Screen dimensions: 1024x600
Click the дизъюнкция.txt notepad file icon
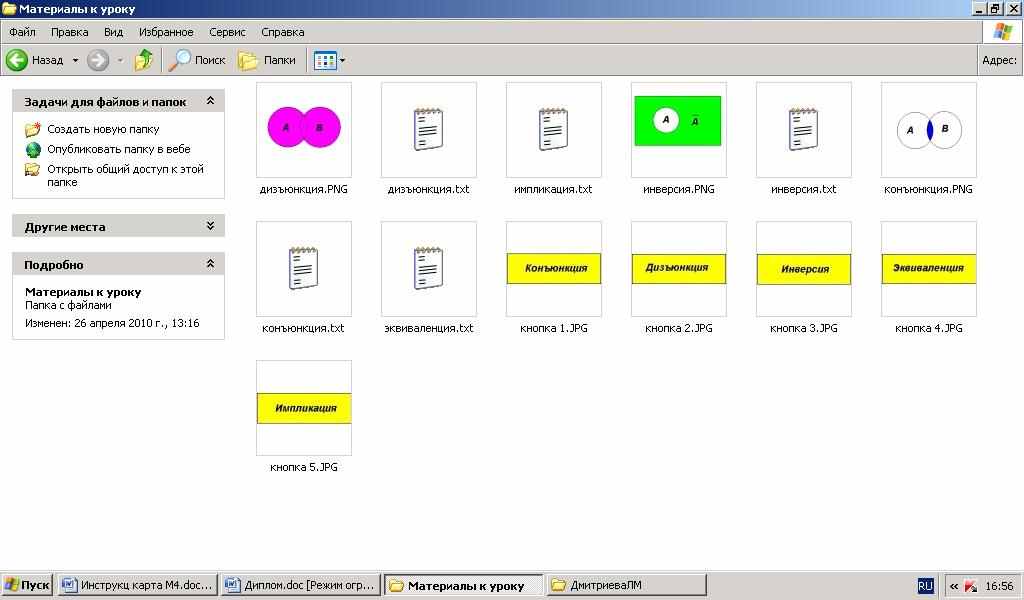(429, 130)
